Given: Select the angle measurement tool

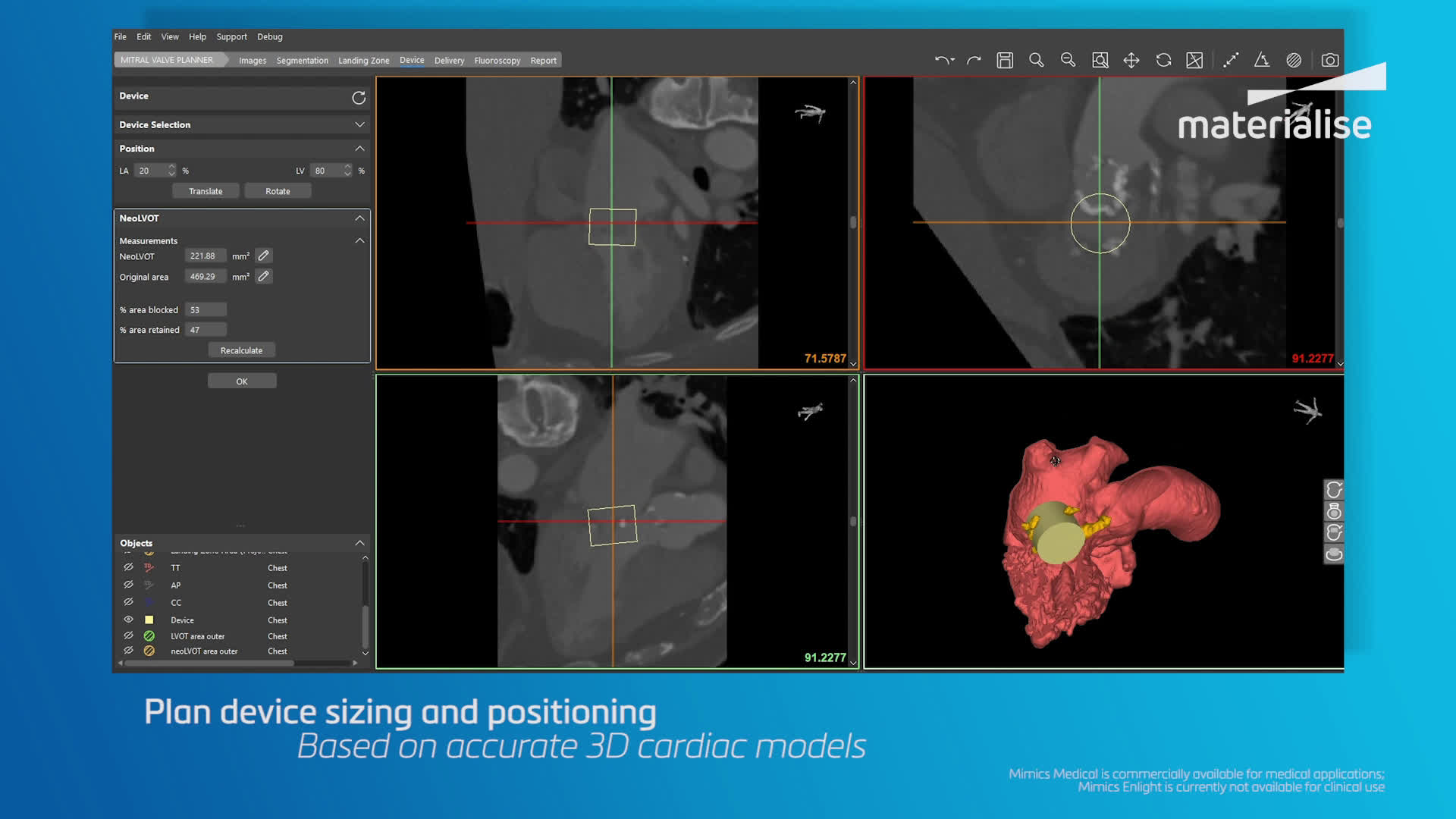Looking at the screenshot, I should (1262, 61).
